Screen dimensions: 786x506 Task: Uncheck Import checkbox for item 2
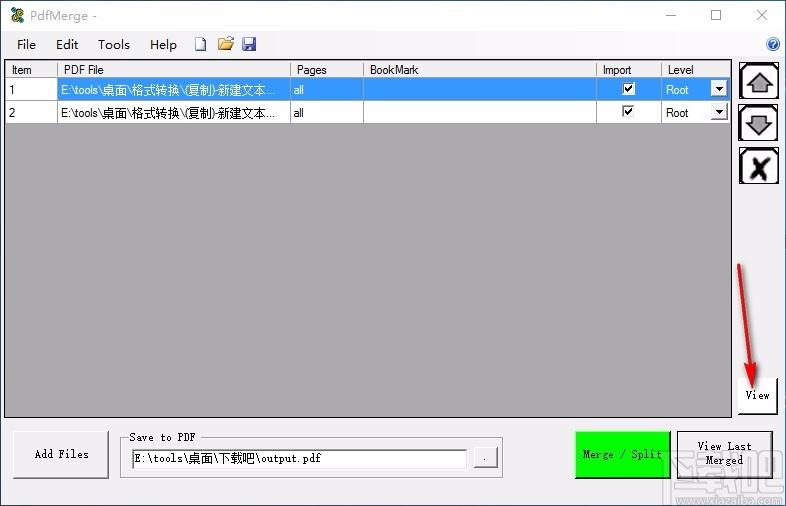(x=628, y=111)
